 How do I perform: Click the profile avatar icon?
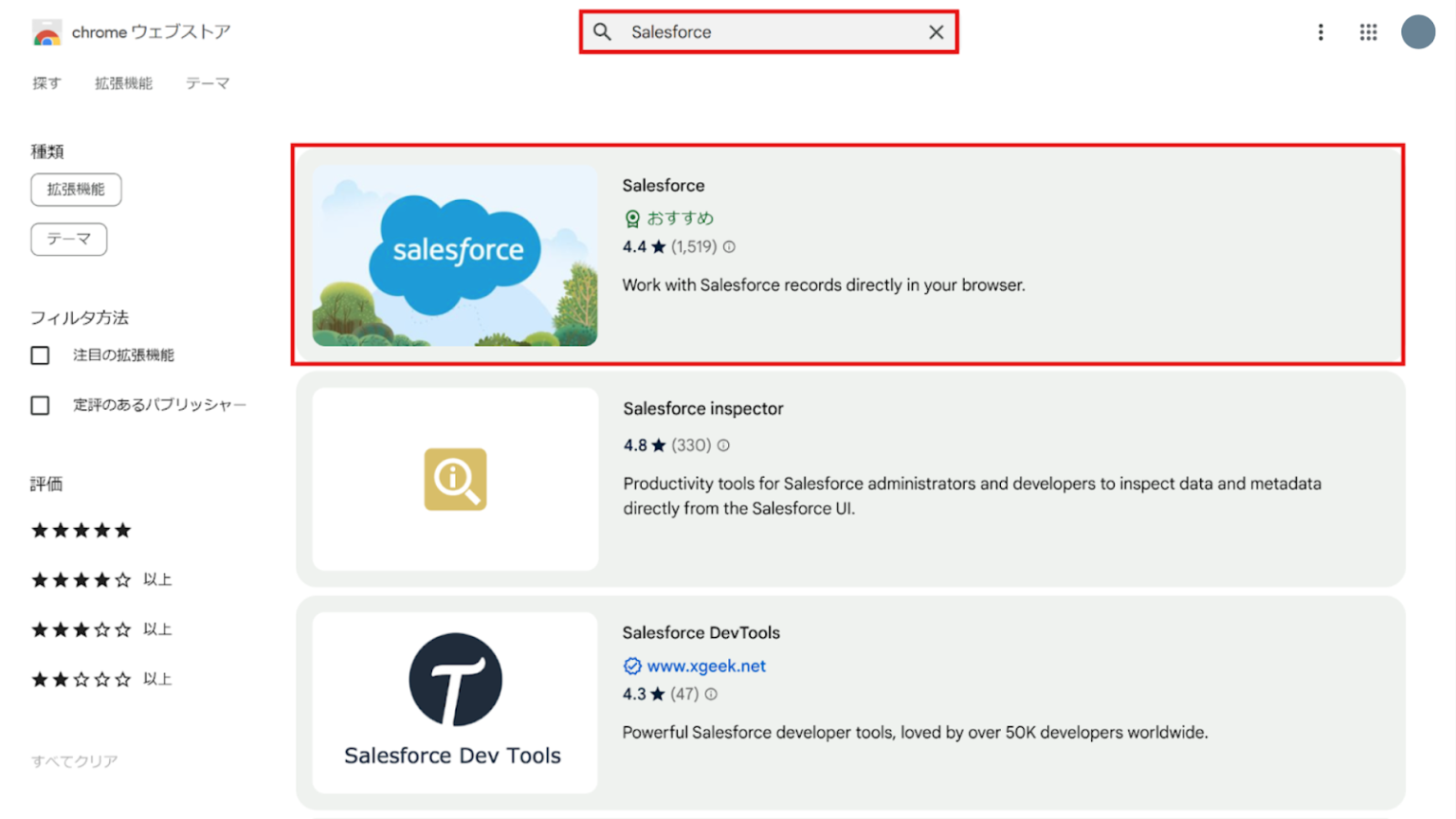pyautogui.click(x=1418, y=31)
